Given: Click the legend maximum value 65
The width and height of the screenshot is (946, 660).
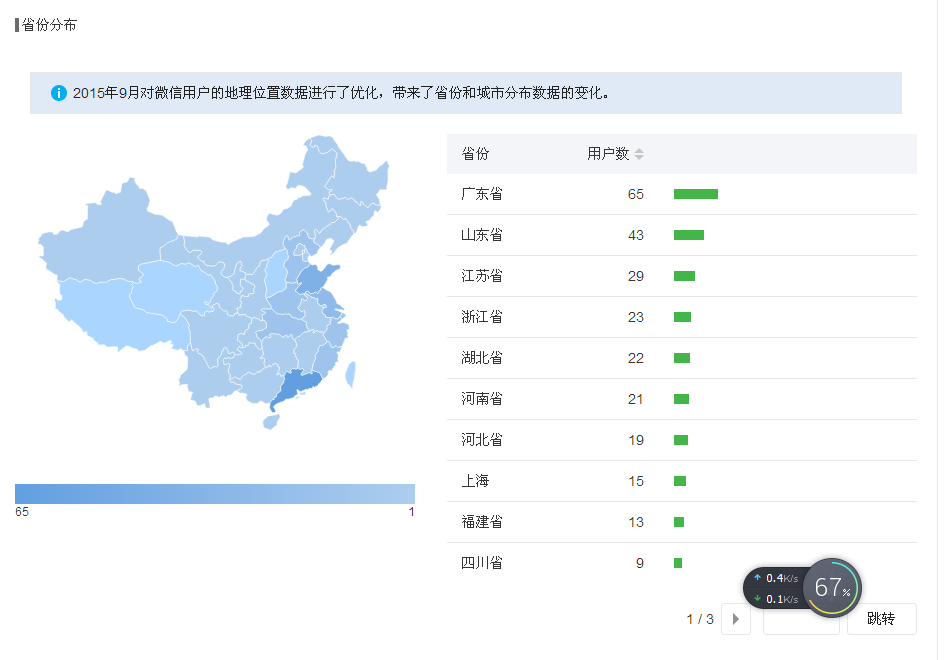Looking at the screenshot, I should 22,512.
